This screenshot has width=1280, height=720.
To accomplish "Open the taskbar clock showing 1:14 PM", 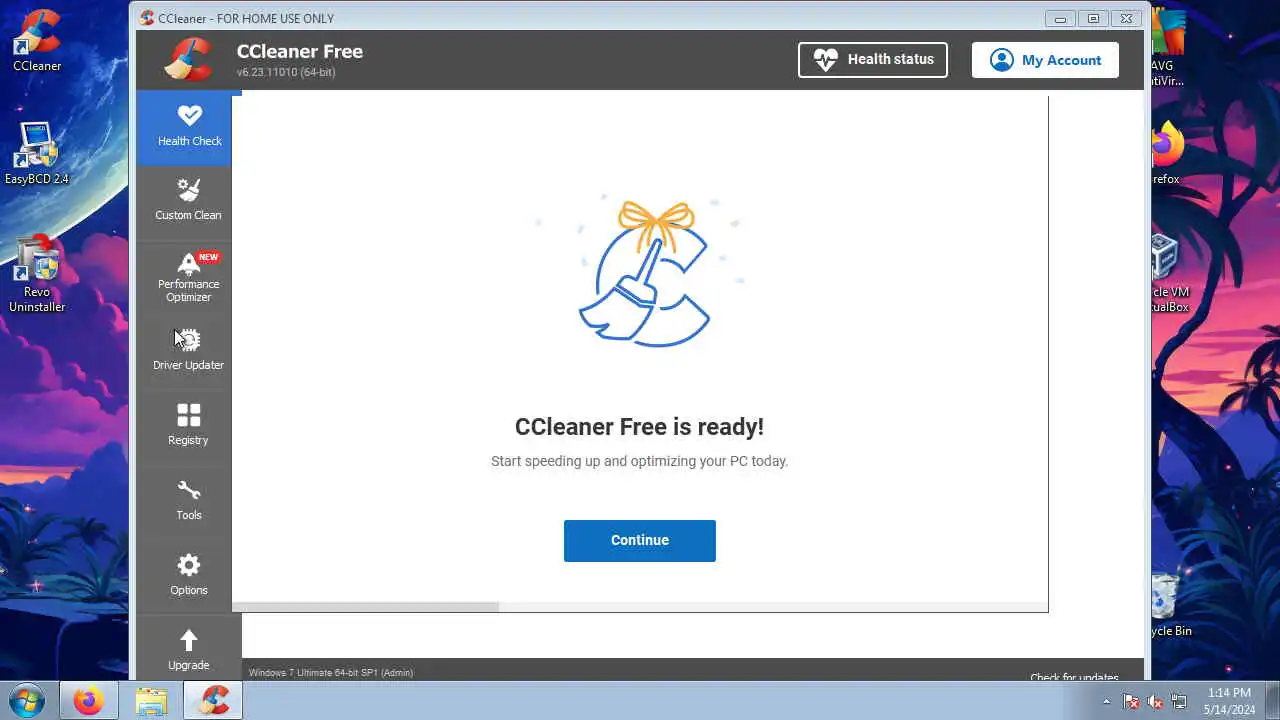I will coord(1228,701).
